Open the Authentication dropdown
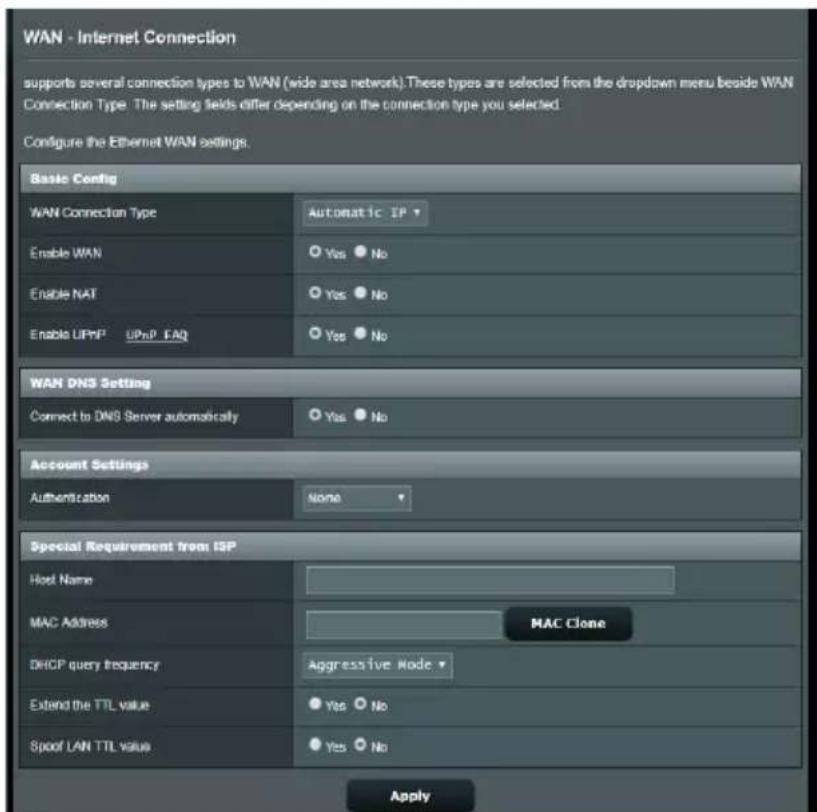The image size is (817, 812). [x=356, y=498]
